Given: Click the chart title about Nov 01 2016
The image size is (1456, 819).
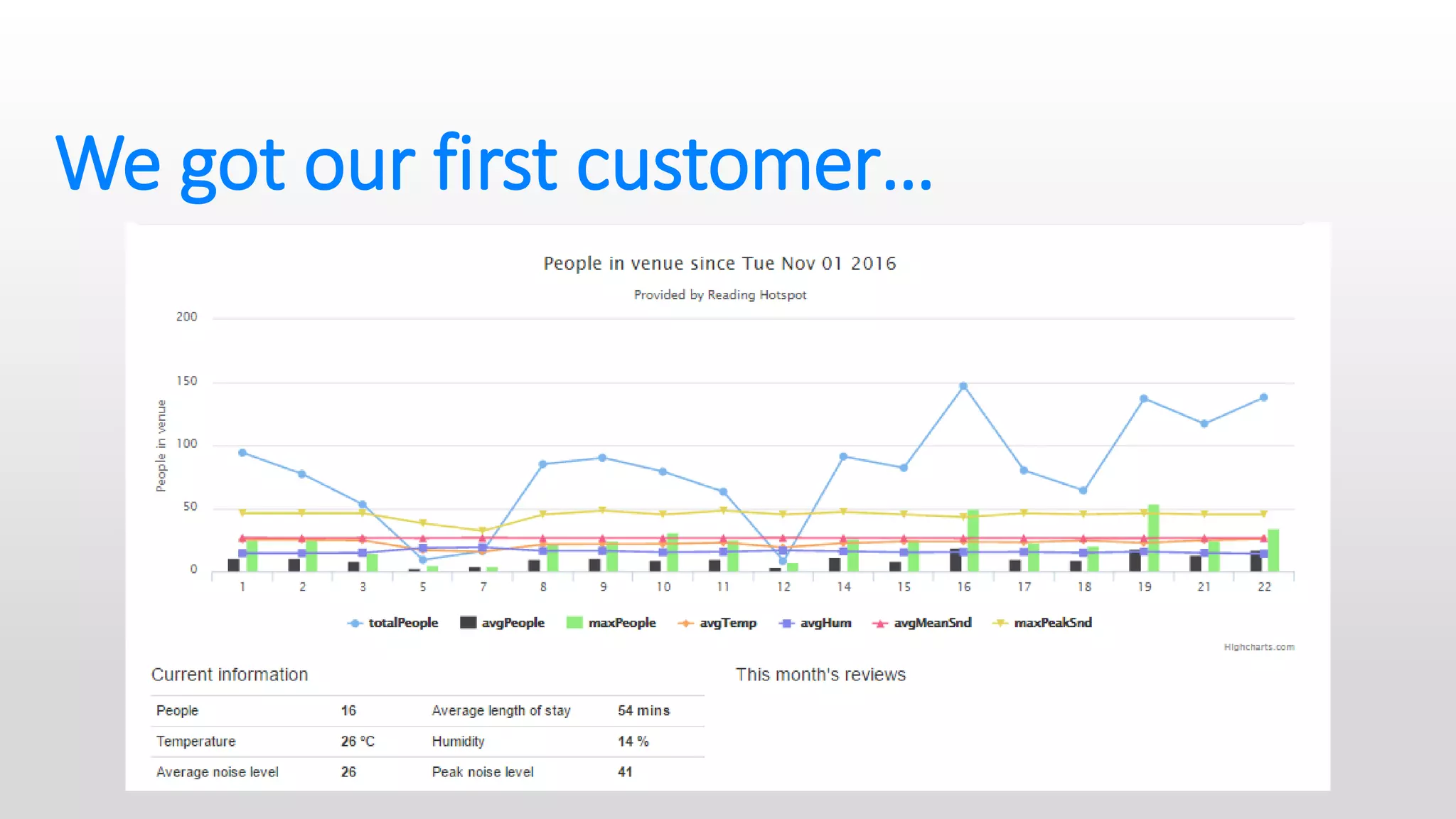Looking at the screenshot, I should (x=719, y=264).
